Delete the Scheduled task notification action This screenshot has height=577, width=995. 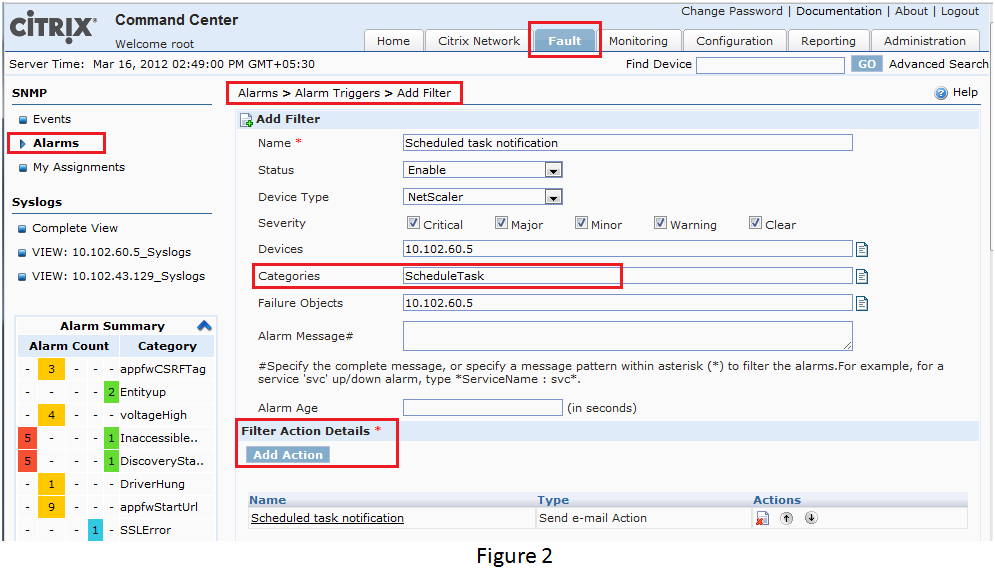[x=762, y=518]
